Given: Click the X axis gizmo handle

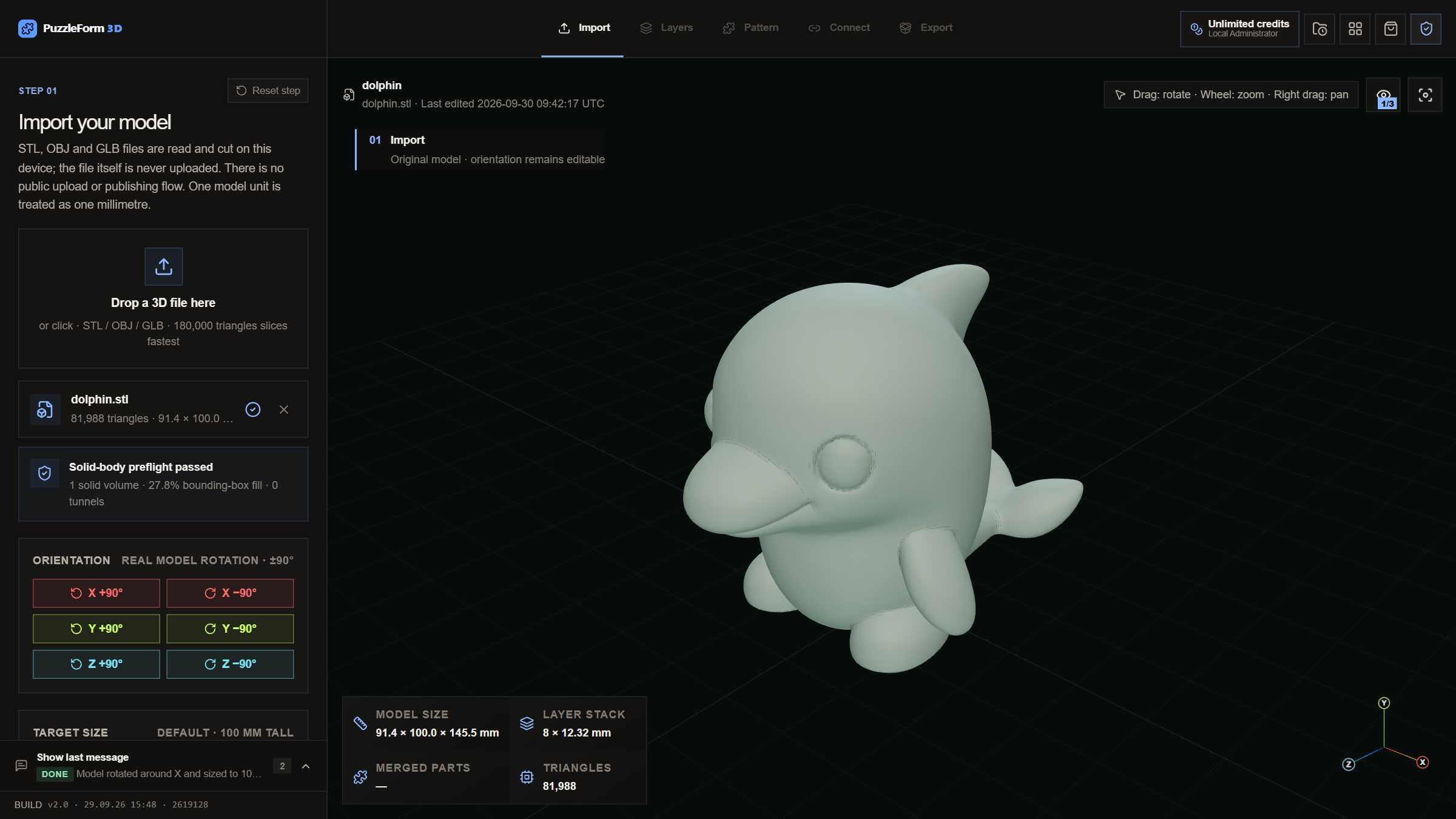Looking at the screenshot, I should coord(1423,763).
